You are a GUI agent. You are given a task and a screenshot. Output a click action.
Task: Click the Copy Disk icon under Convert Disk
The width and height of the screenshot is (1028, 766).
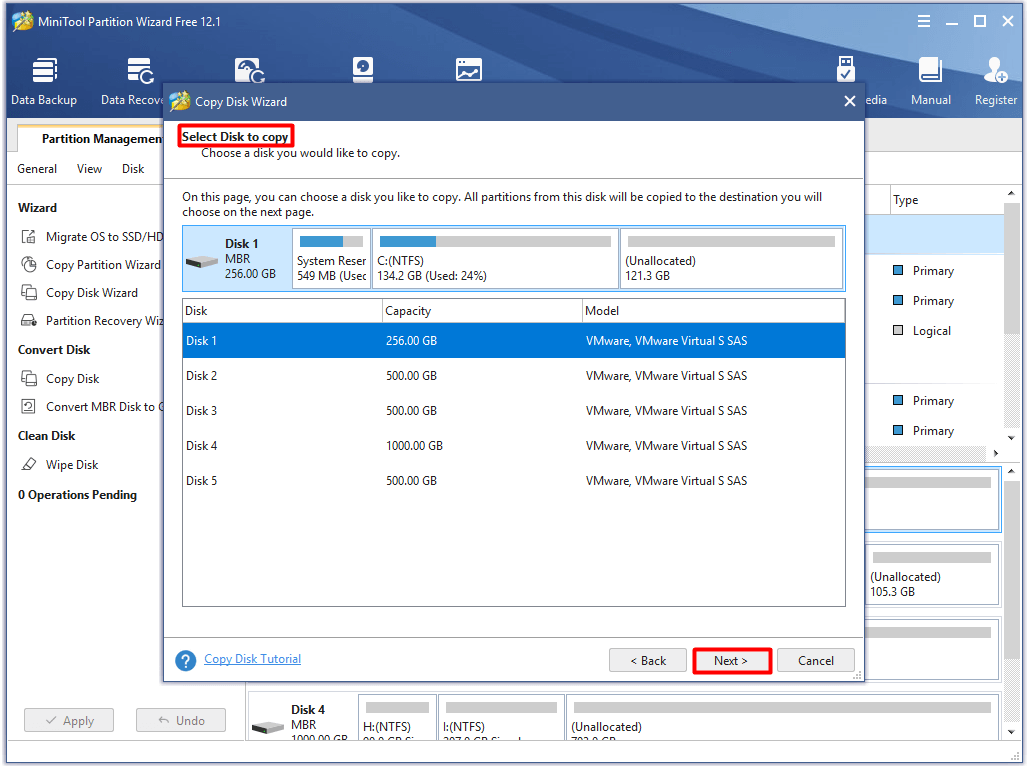[x=29, y=378]
